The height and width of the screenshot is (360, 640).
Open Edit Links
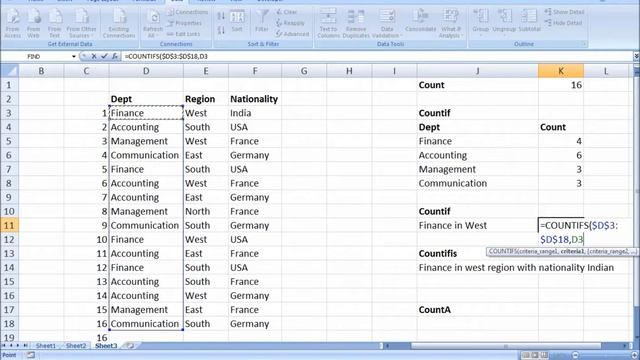click(x=183, y=34)
